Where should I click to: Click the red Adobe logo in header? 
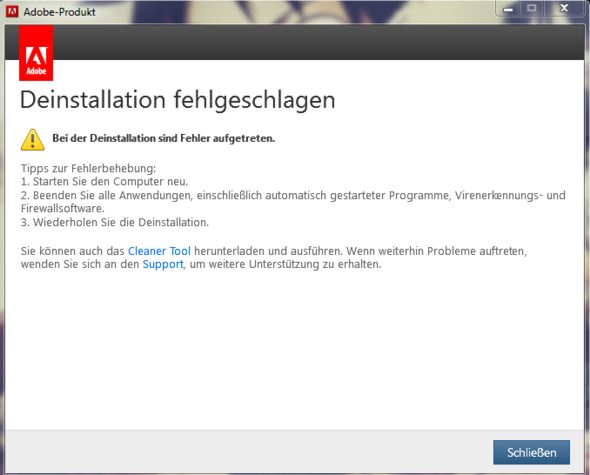[36, 53]
